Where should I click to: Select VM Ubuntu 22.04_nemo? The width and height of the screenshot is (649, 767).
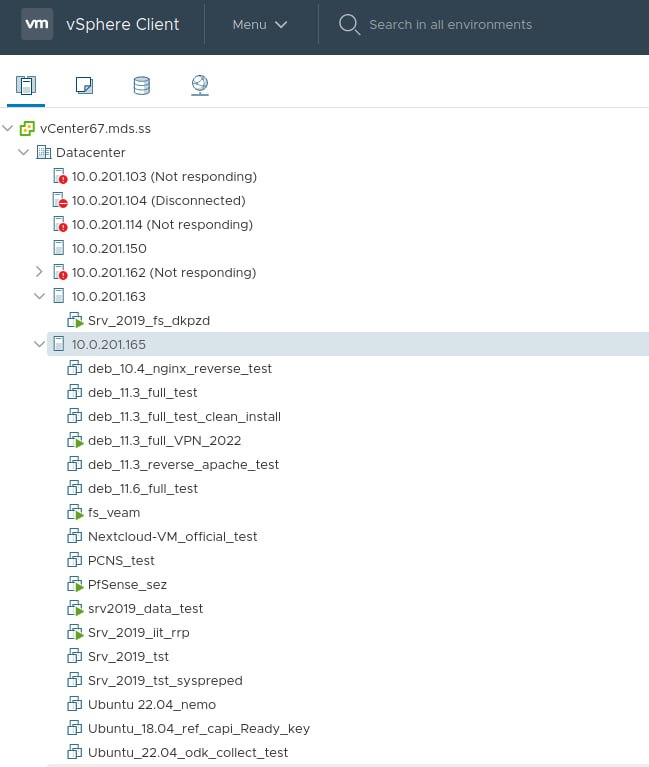(152, 704)
